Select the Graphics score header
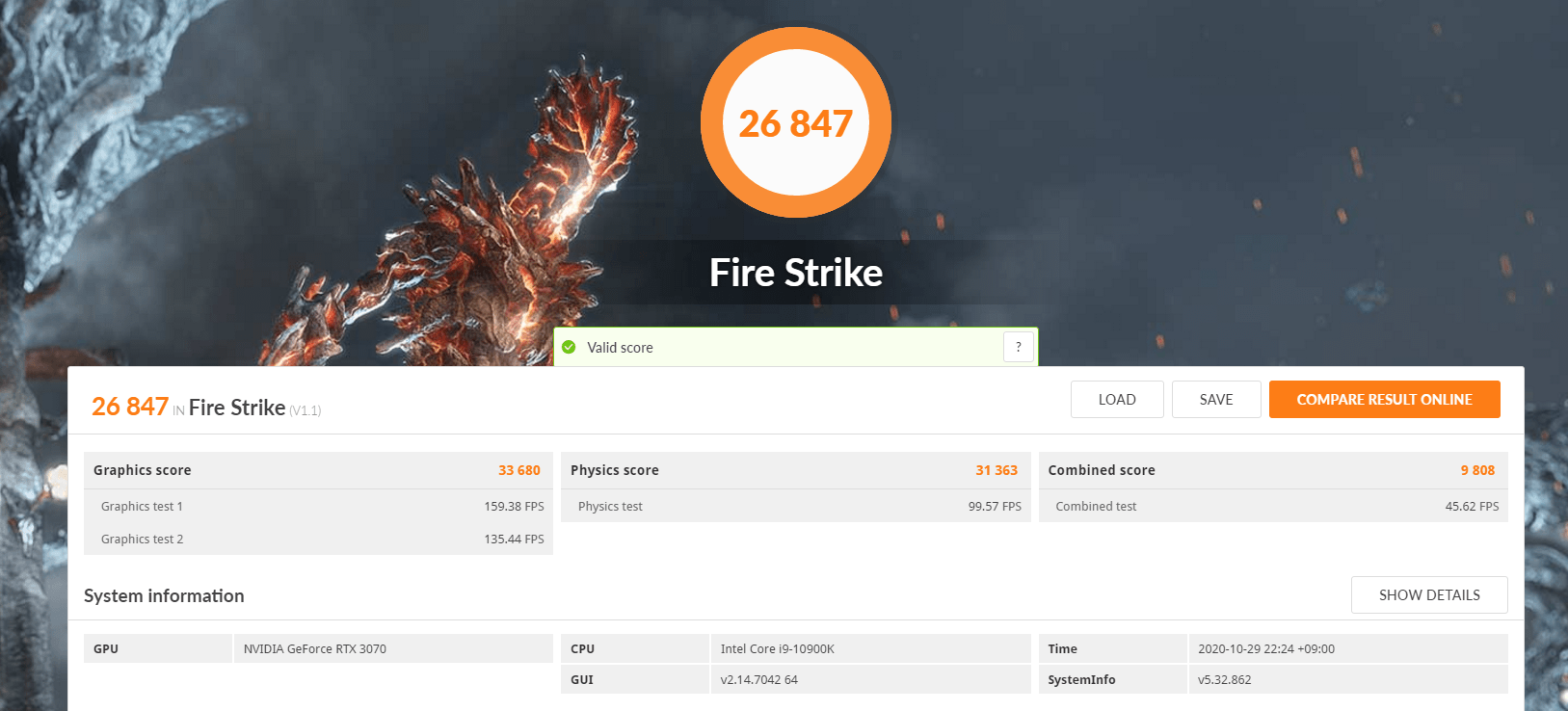This screenshot has width=1568, height=711. [x=318, y=470]
